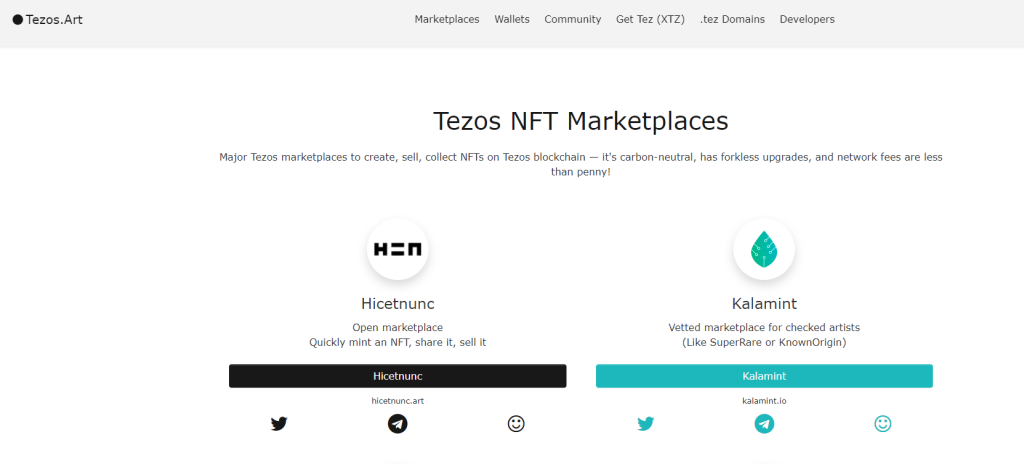The image size is (1024, 464).
Task: Click the Hicetnunc black Twitter icon
Action: tap(279, 424)
